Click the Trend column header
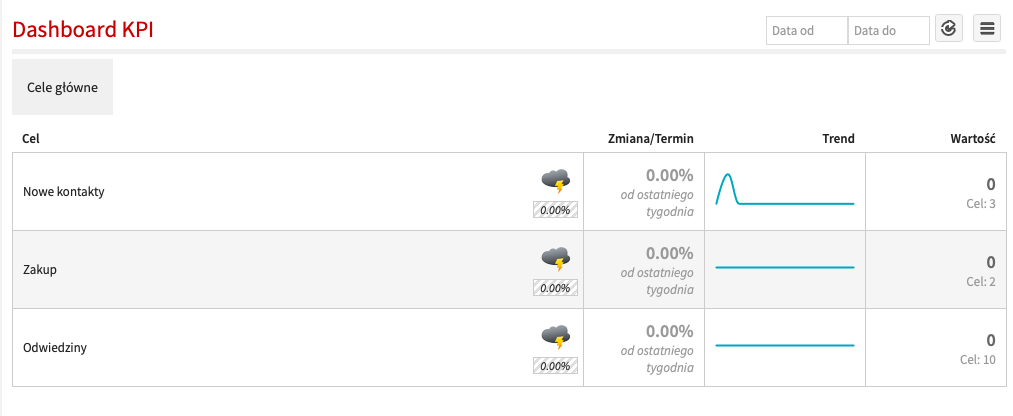1013x416 pixels. click(838, 139)
